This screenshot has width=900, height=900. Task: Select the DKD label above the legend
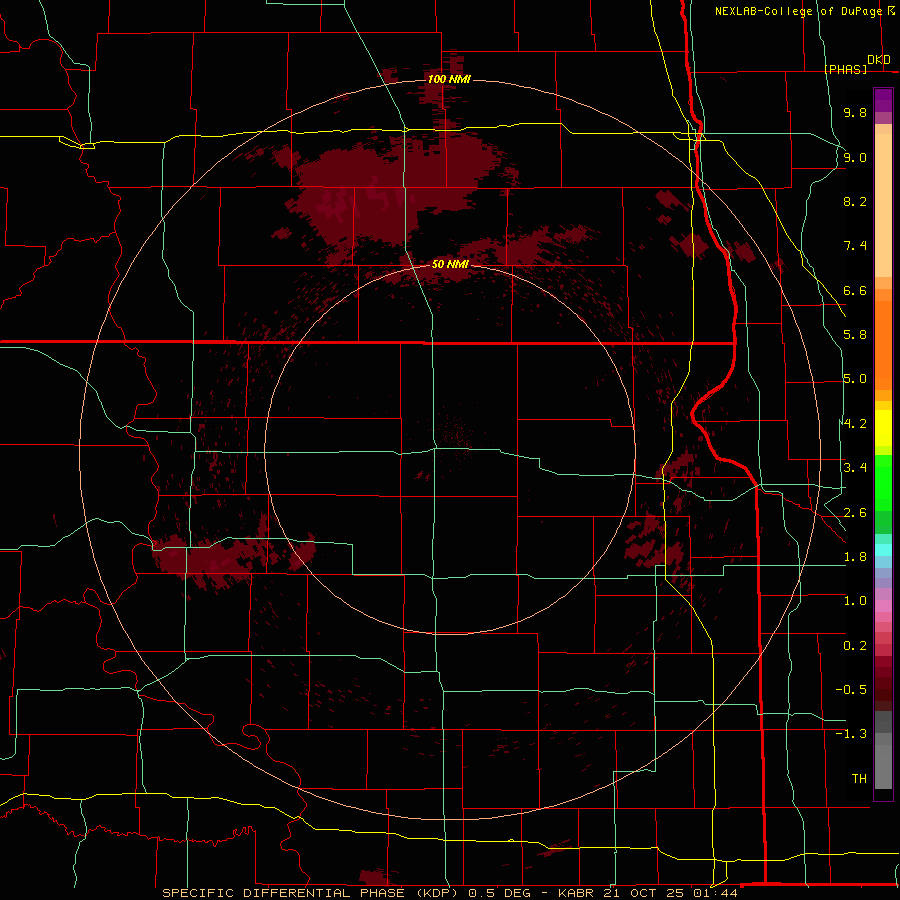[x=879, y=60]
